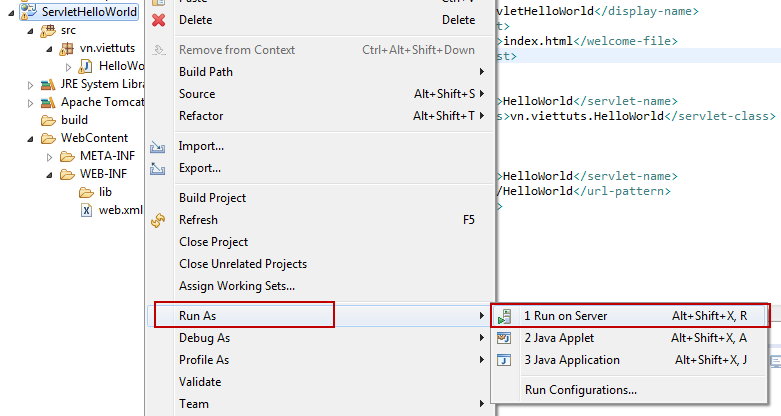Viewport: 781px width, 416px height.
Task: Select the web.xml file icon
Action: (86, 210)
